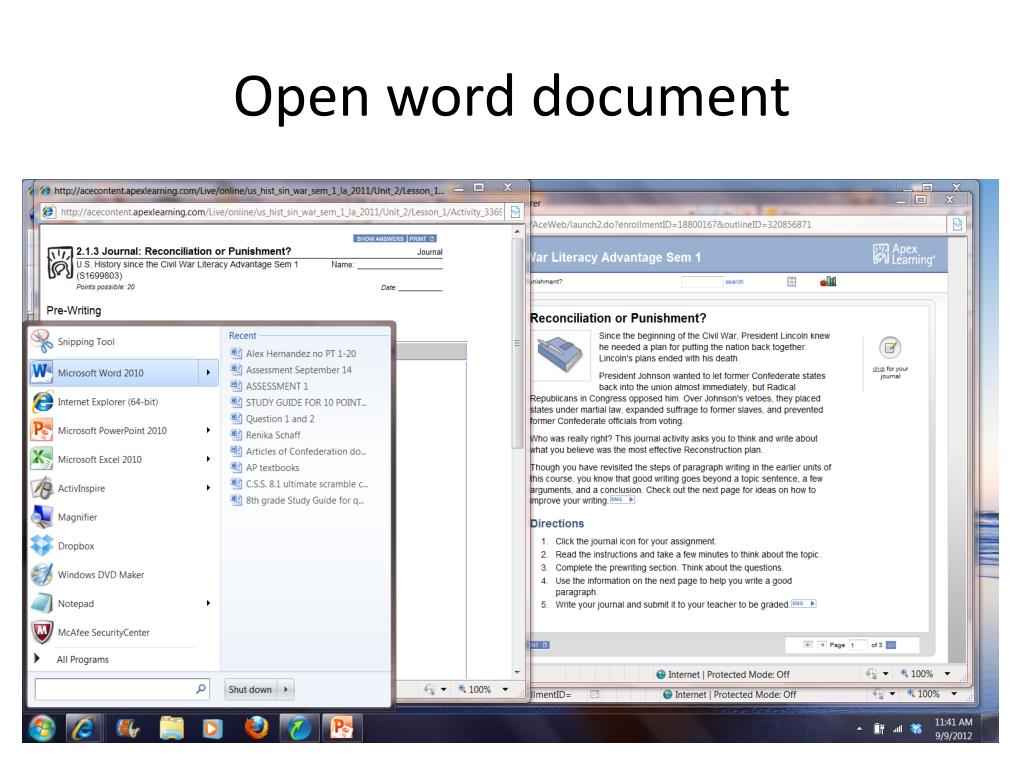Click SHOW ANSWERS button in journal window
The height and width of the screenshot is (768, 1024).
pyautogui.click(x=380, y=238)
